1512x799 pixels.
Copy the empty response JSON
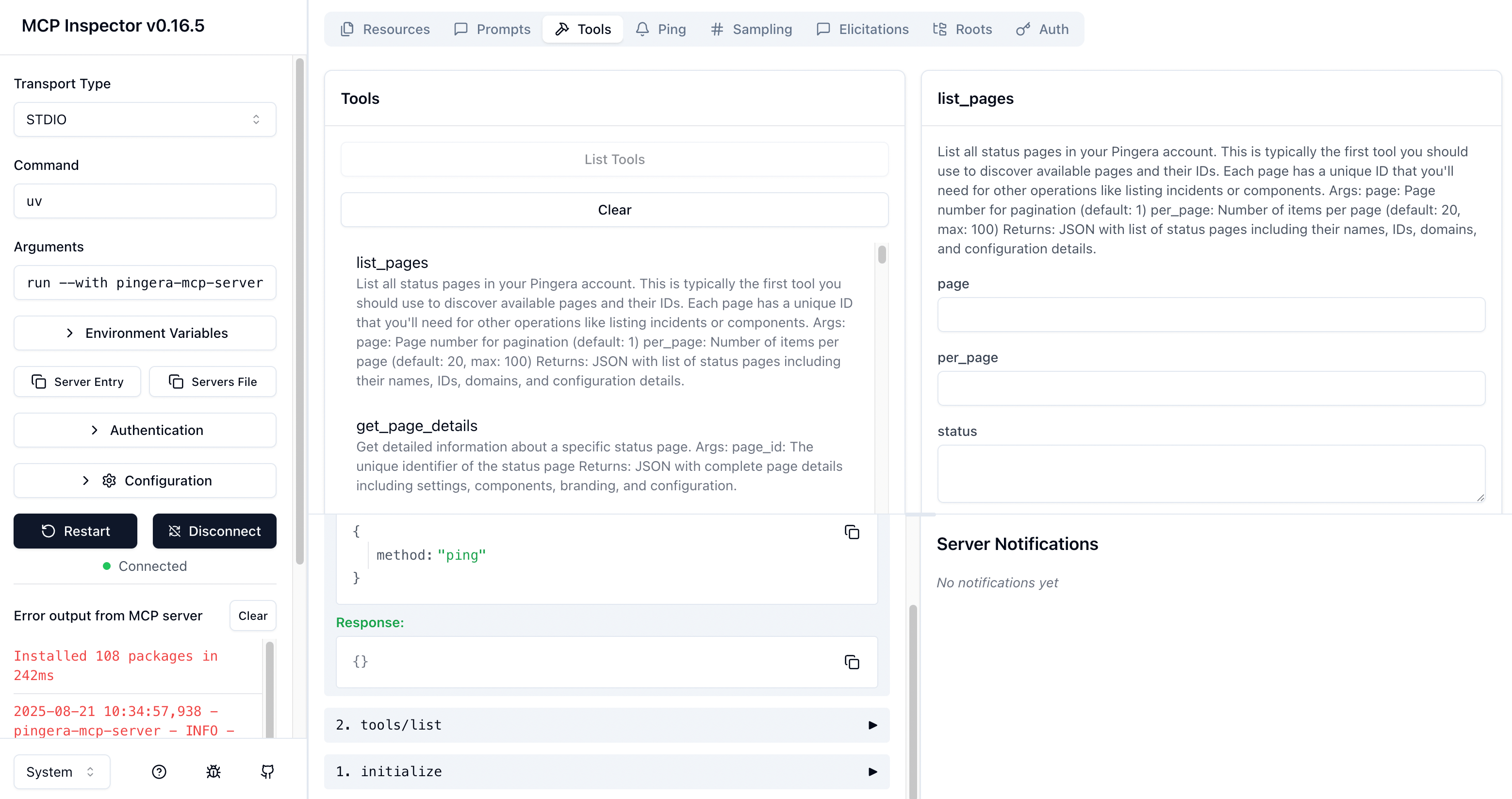coord(852,662)
